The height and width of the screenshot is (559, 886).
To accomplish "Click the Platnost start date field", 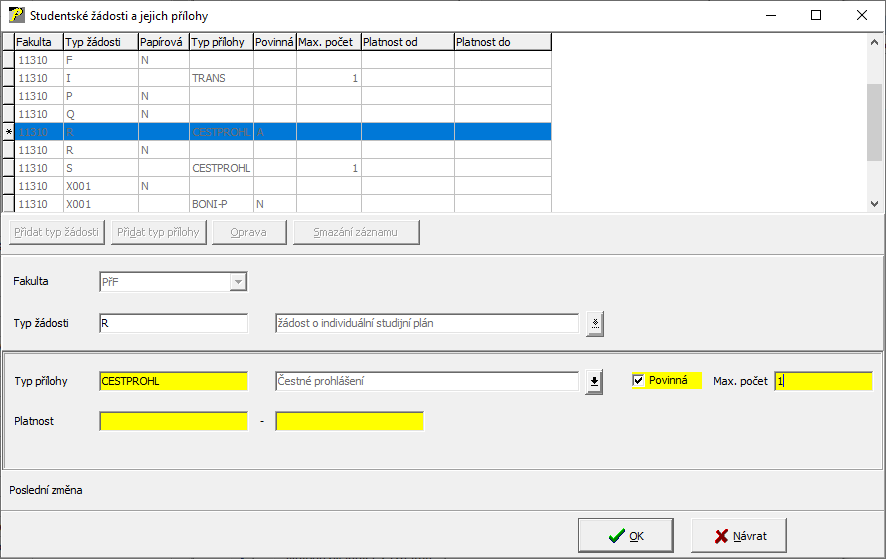I will click(173, 421).
